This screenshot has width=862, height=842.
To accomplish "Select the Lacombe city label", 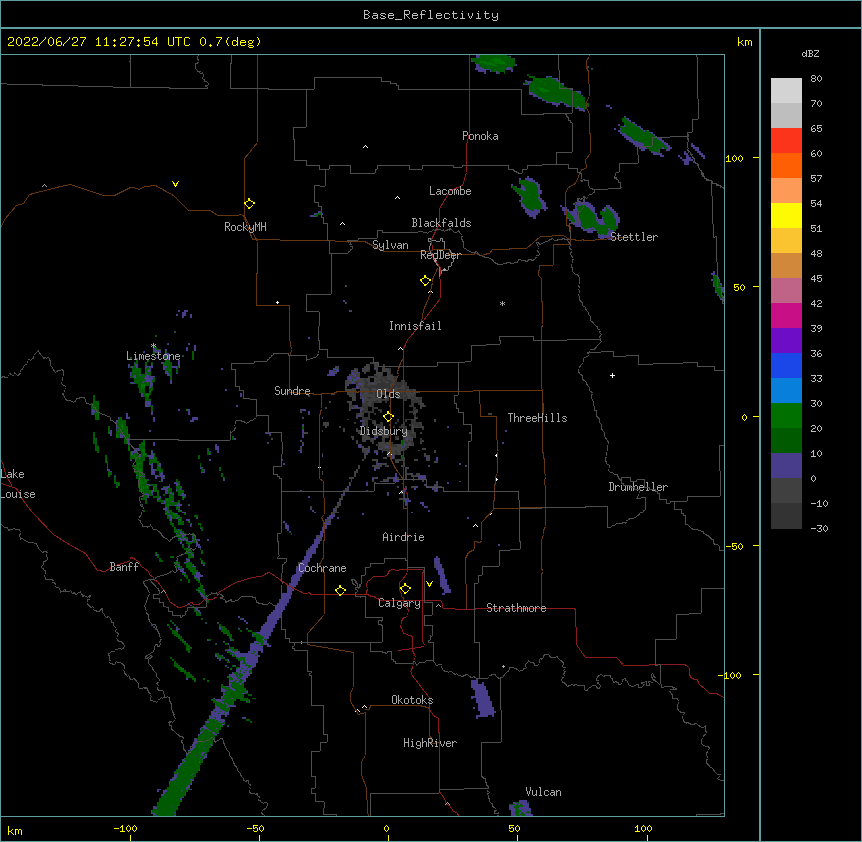I will click(x=450, y=191).
